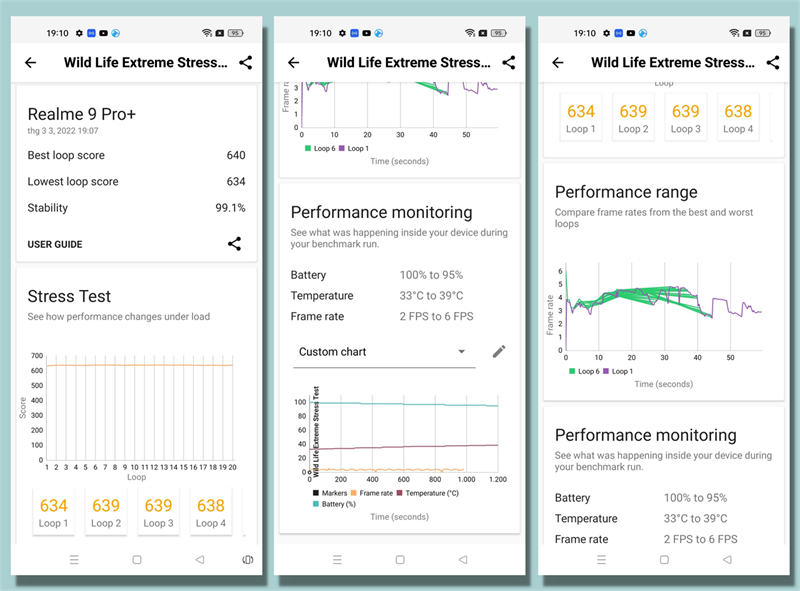Tap back arrow in middle phone screen
The height and width of the screenshot is (591, 800).
coord(294,63)
